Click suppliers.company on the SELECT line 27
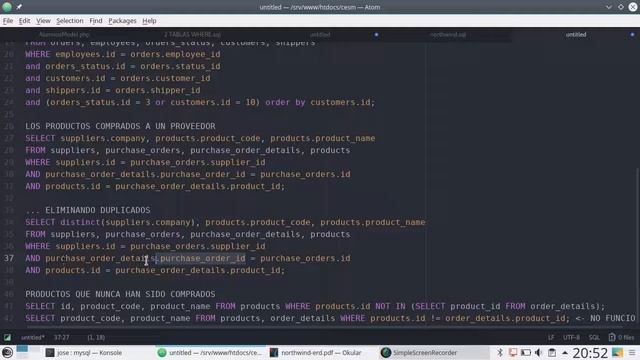This screenshot has width=640, height=360. pyautogui.click(x=102, y=138)
